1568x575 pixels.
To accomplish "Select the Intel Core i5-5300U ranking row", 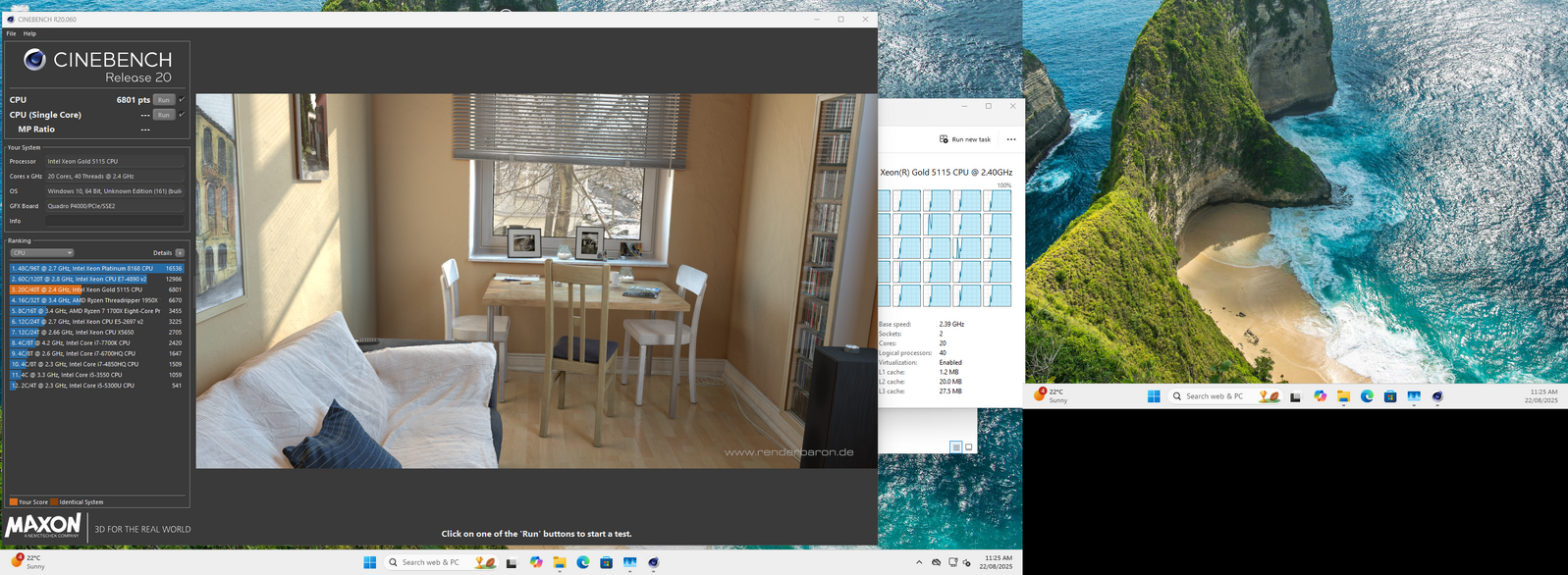I will tap(96, 386).
